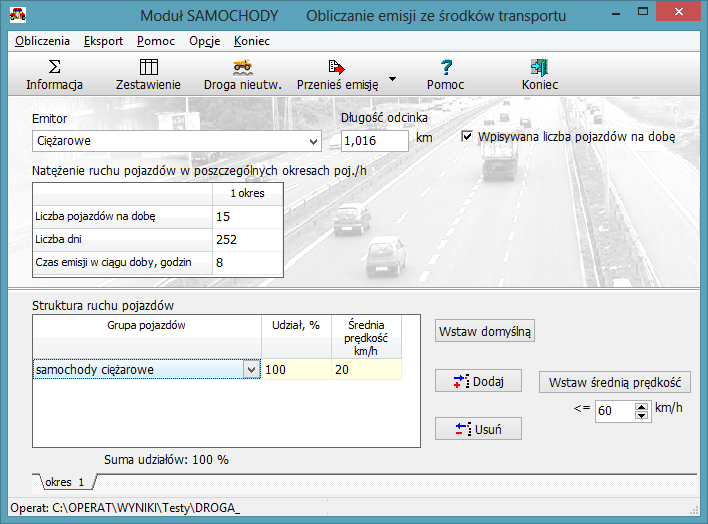Open the Koniec menu

252,41
